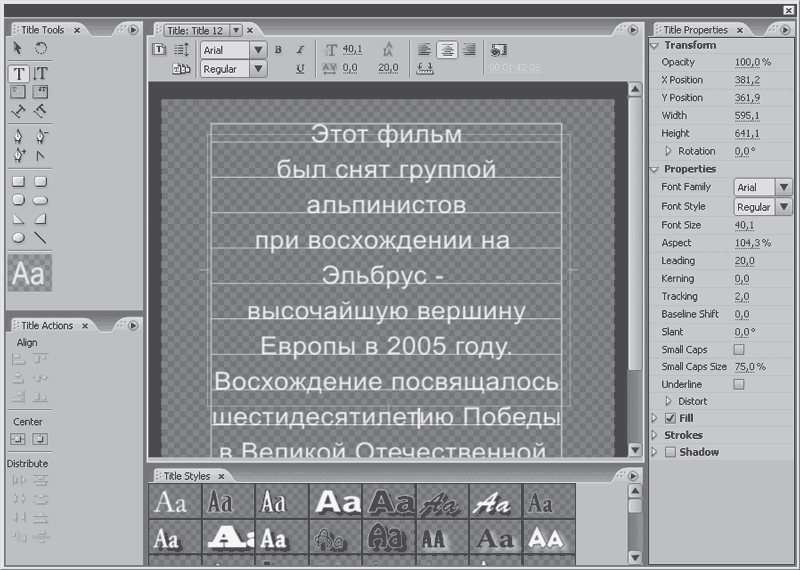Viewport: 800px width, 570px height.
Task: Select the Rounded Corner capsule tool
Action: (x=40, y=200)
